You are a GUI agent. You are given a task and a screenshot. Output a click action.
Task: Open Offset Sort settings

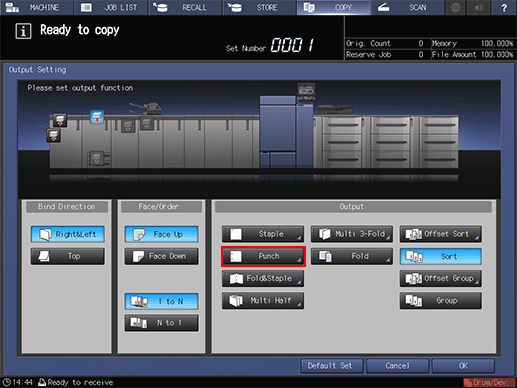(441, 234)
